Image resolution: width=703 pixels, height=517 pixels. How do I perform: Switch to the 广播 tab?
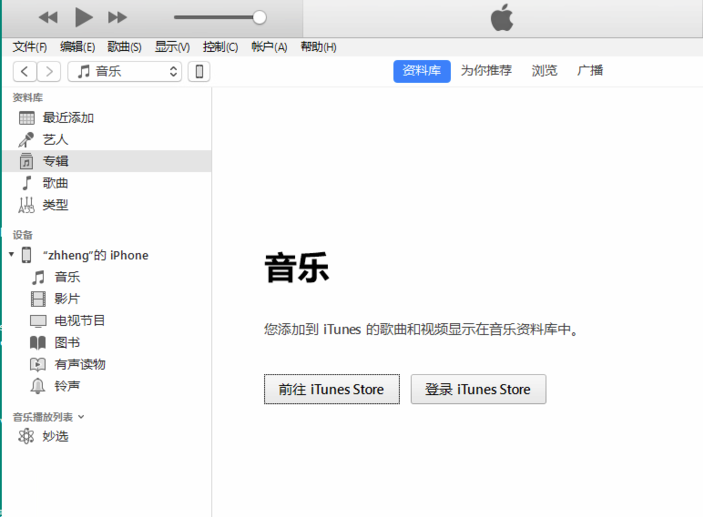pyautogui.click(x=590, y=71)
